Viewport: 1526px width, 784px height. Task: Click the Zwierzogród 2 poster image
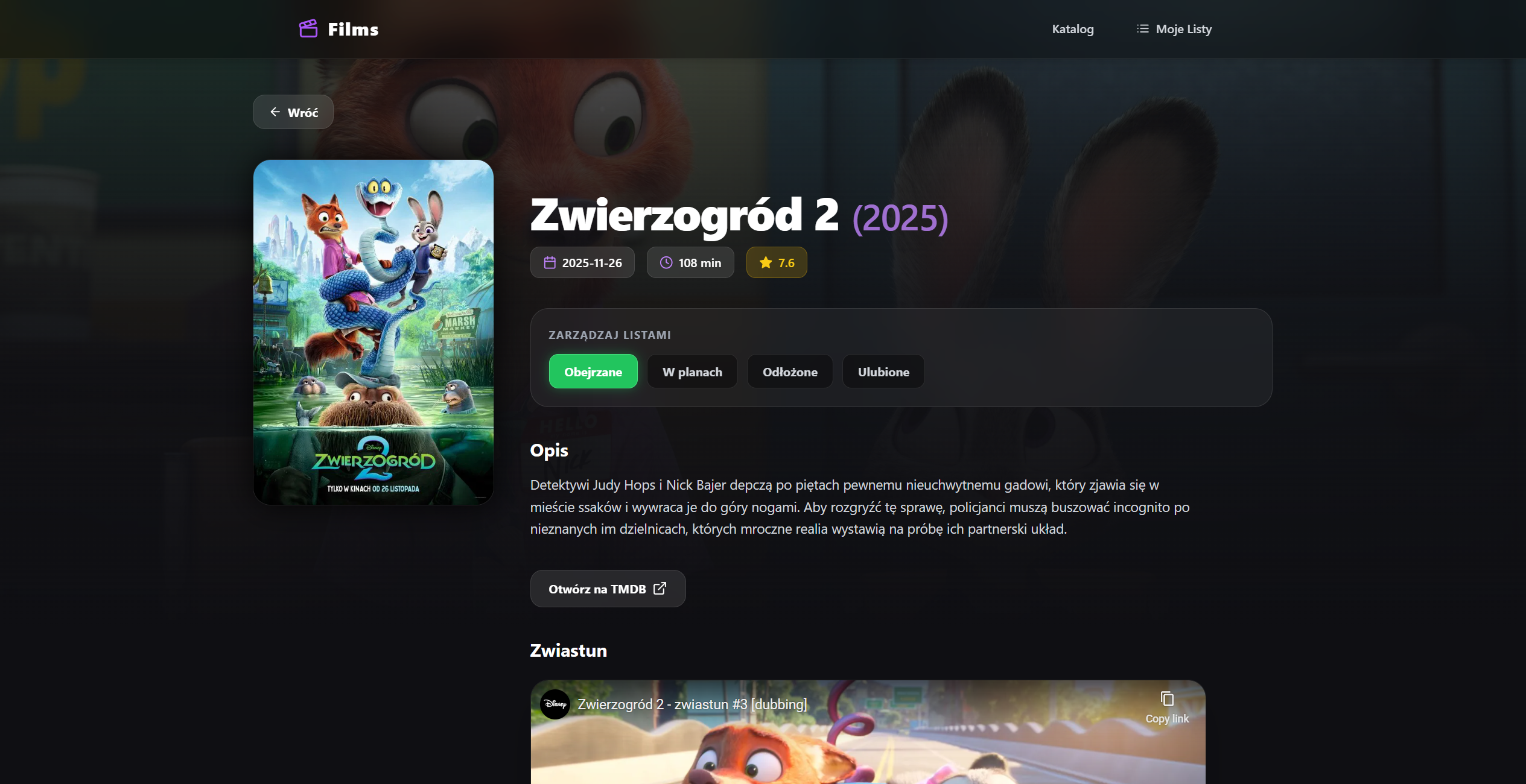(x=374, y=332)
